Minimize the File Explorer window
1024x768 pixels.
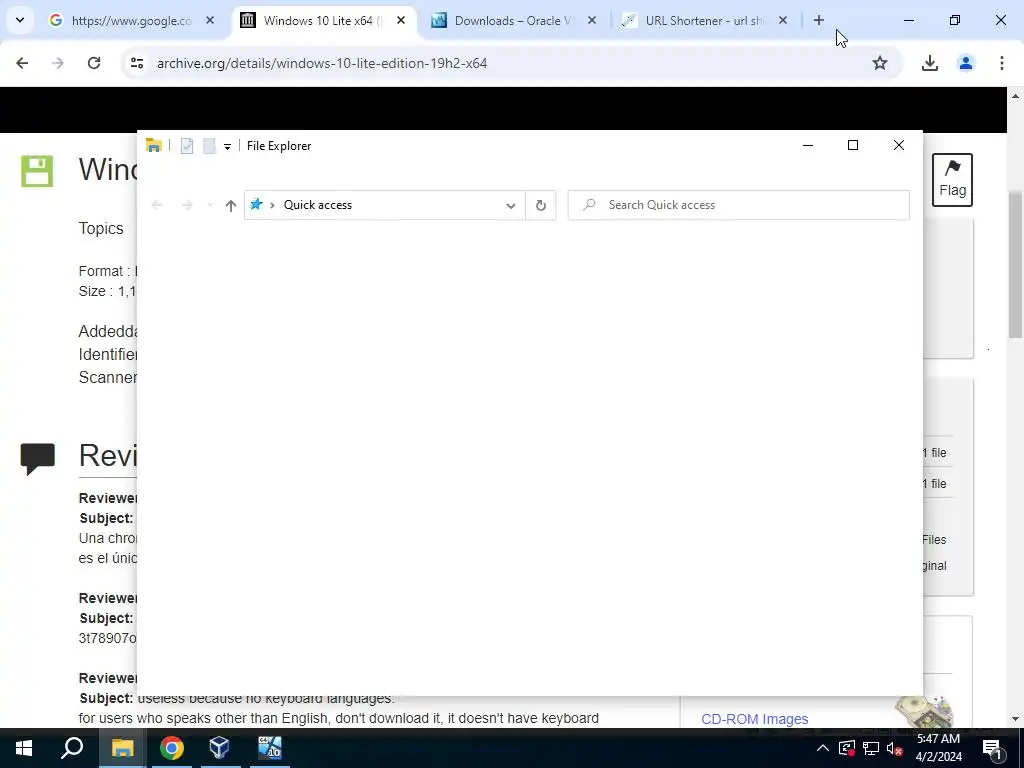point(808,146)
